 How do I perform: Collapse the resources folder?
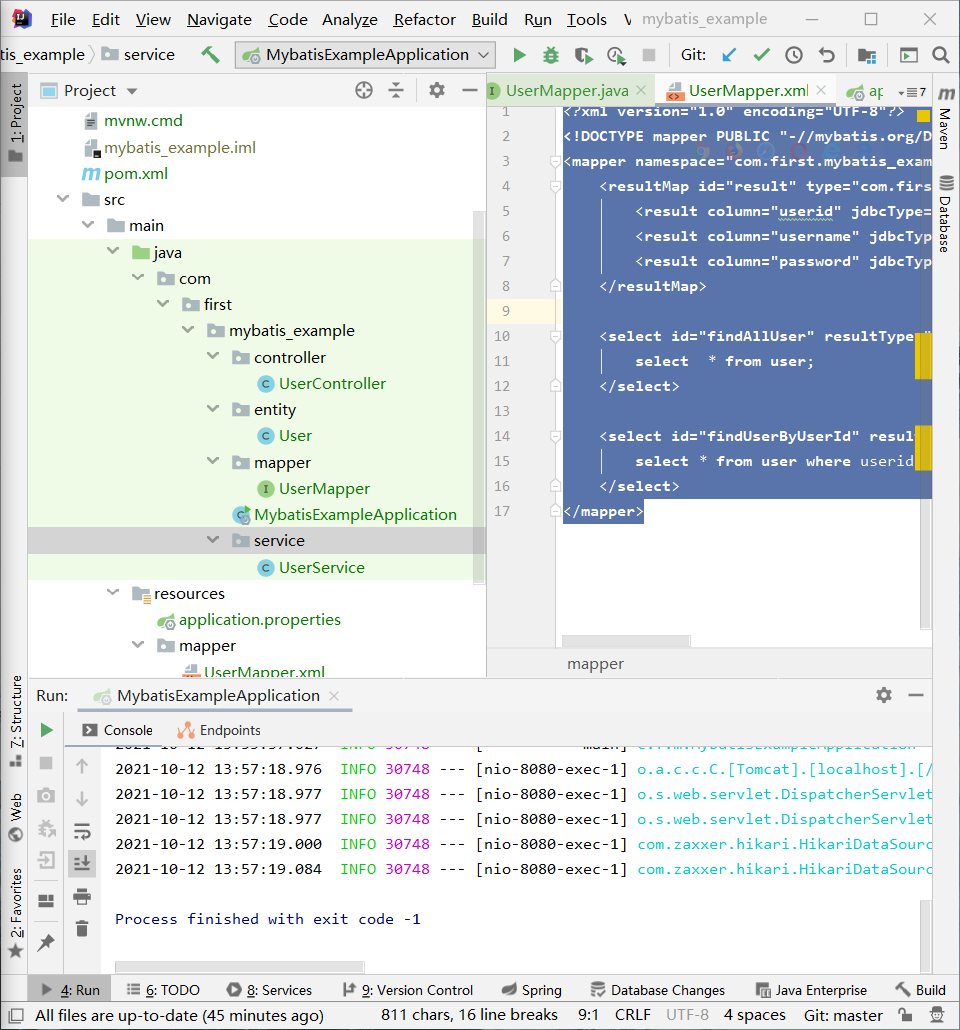(x=113, y=593)
